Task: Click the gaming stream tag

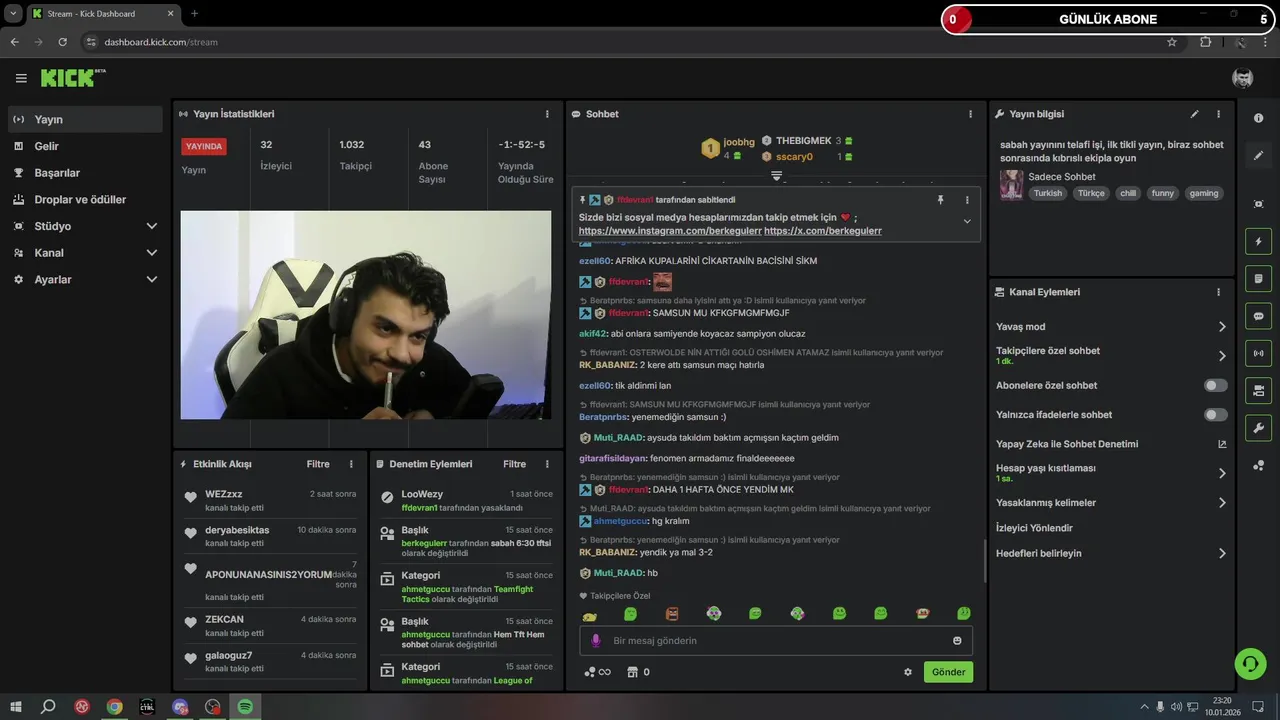Action: click(x=1204, y=193)
